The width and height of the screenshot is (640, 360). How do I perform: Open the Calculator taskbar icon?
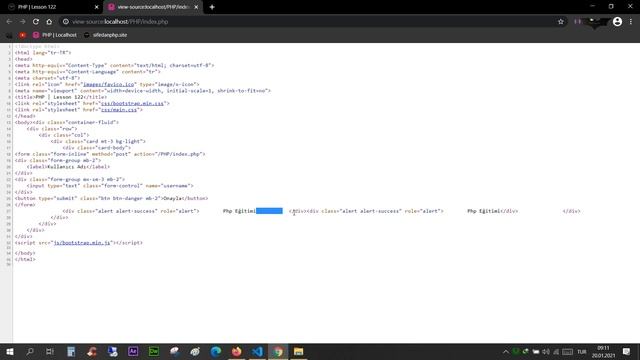click(x=71, y=351)
